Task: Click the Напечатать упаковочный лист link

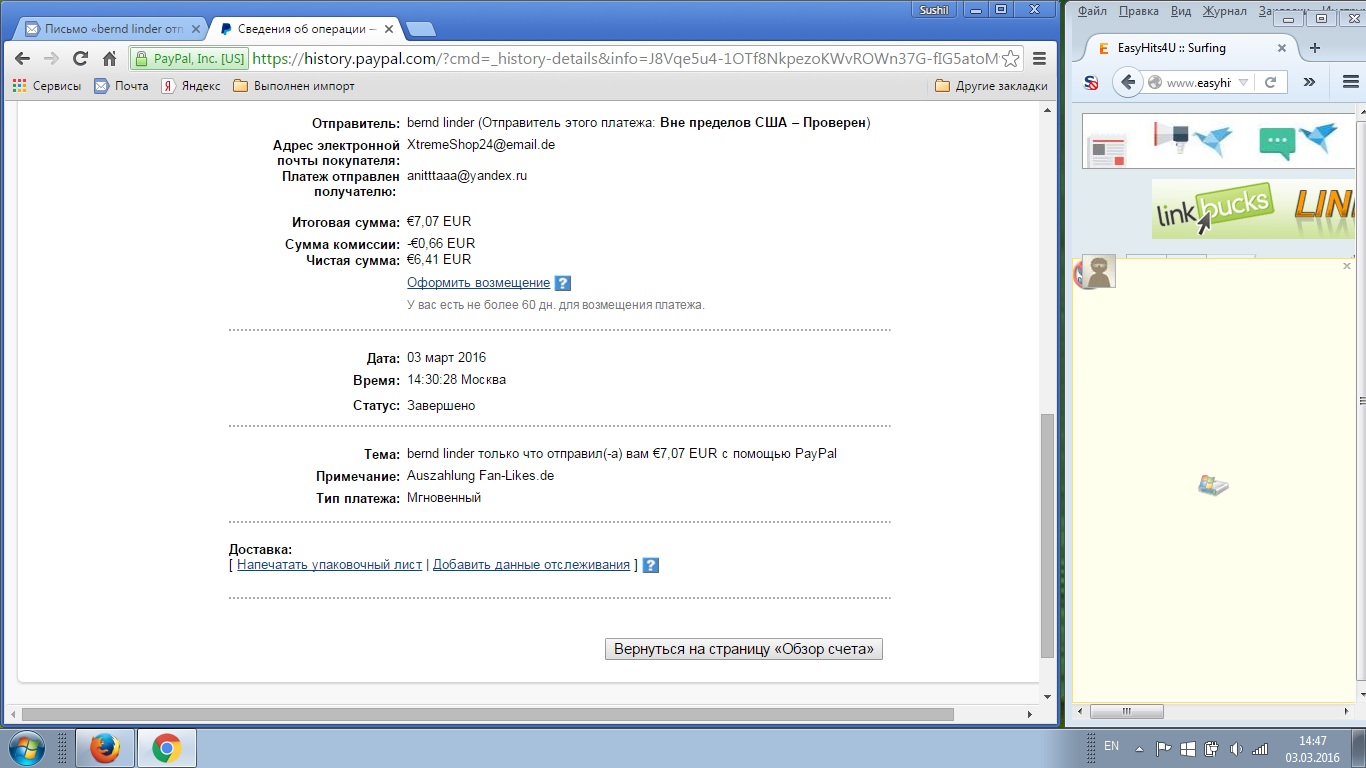Action: pyautogui.click(x=329, y=565)
